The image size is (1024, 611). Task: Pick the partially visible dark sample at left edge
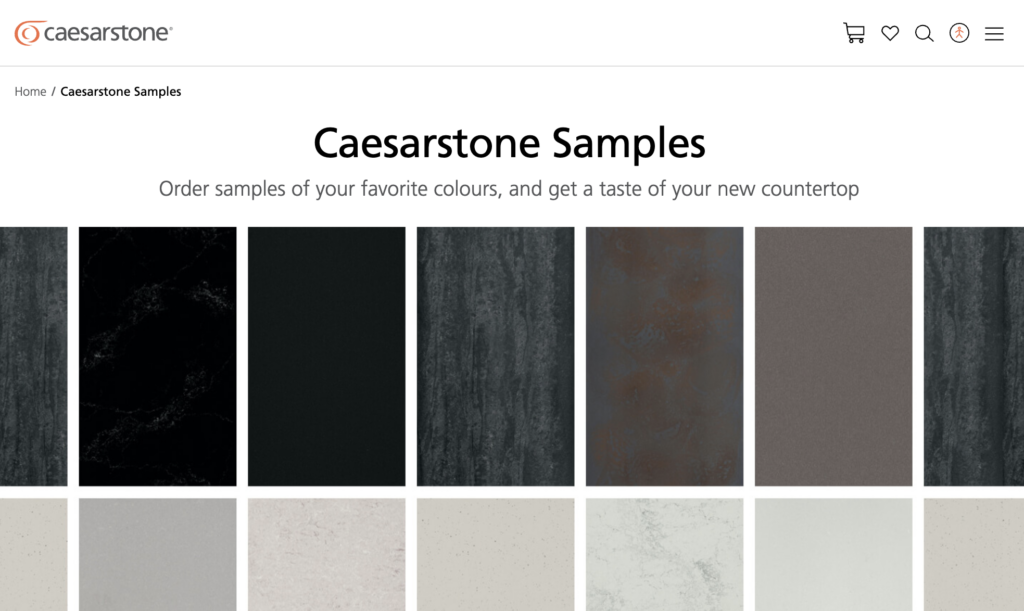[x=33, y=356]
